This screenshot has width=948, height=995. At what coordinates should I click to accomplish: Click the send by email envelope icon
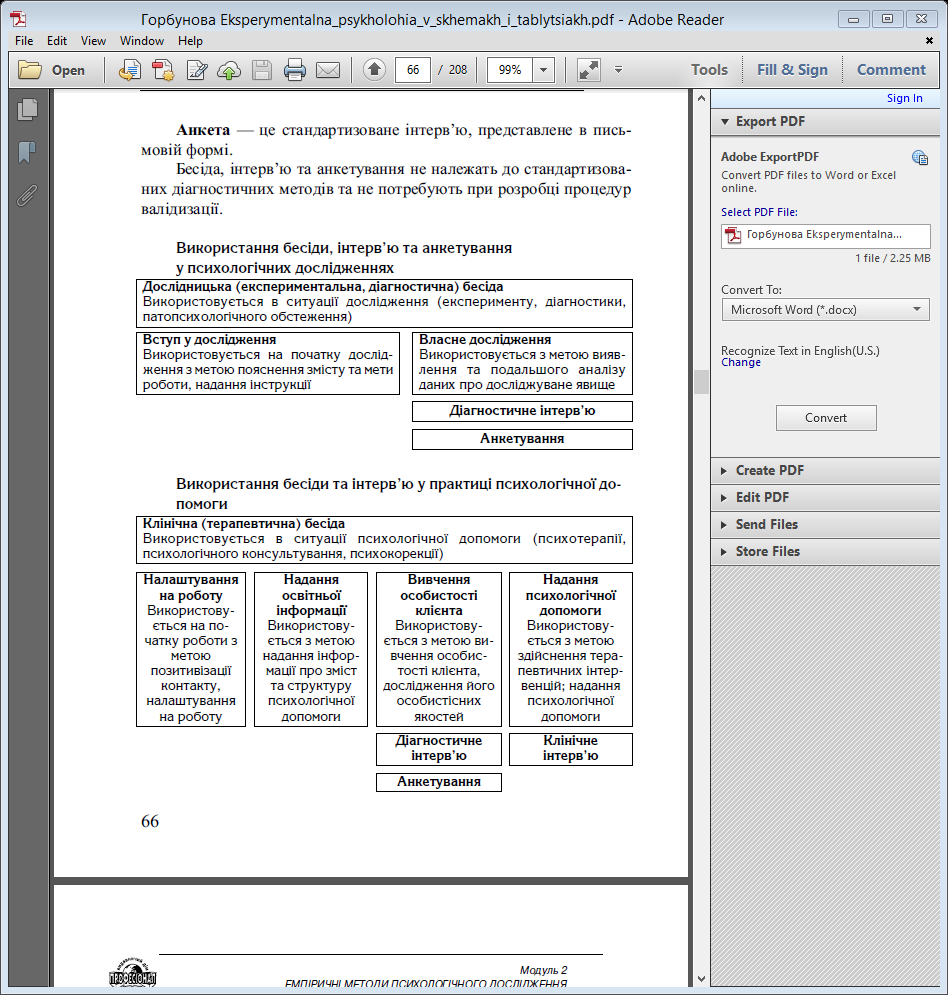point(328,70)
